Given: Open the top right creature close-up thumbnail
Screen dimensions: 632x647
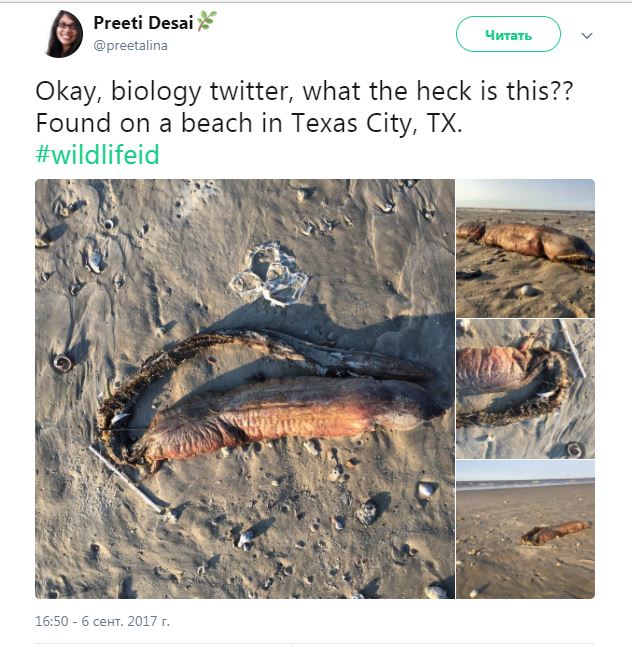Looking at the screenshot, I should (x=525, y=248).
